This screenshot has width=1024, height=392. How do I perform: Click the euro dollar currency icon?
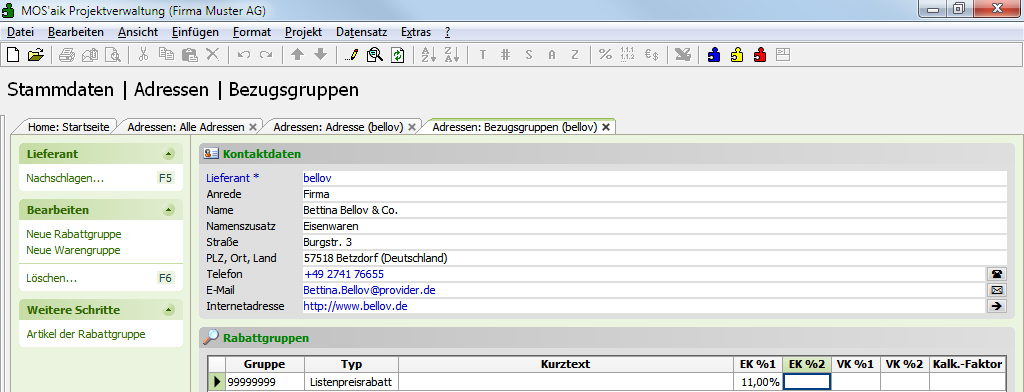pyautogui.click(x=651, y=55)
